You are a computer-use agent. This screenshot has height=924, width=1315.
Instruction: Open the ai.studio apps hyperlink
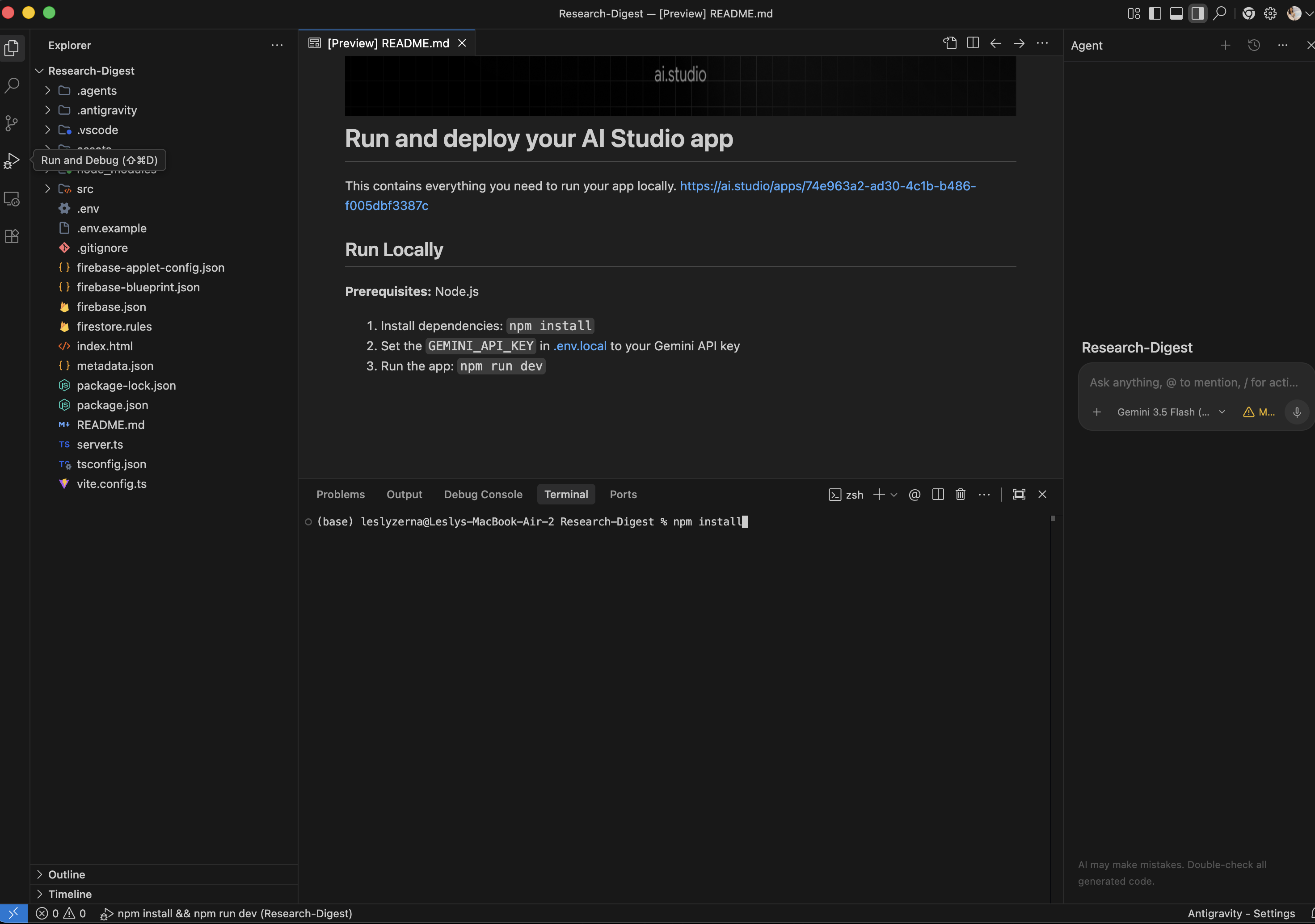point(660,196)
